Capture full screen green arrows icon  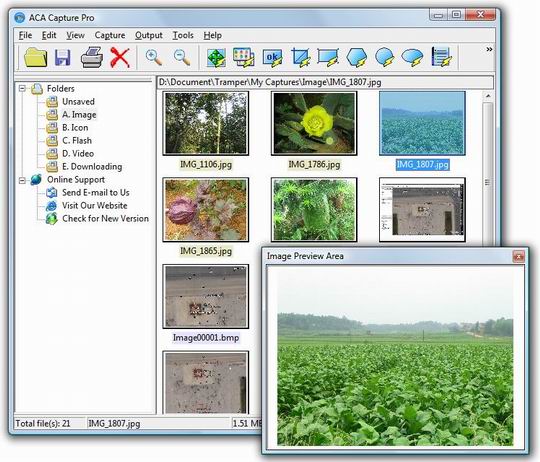point(217,57)
